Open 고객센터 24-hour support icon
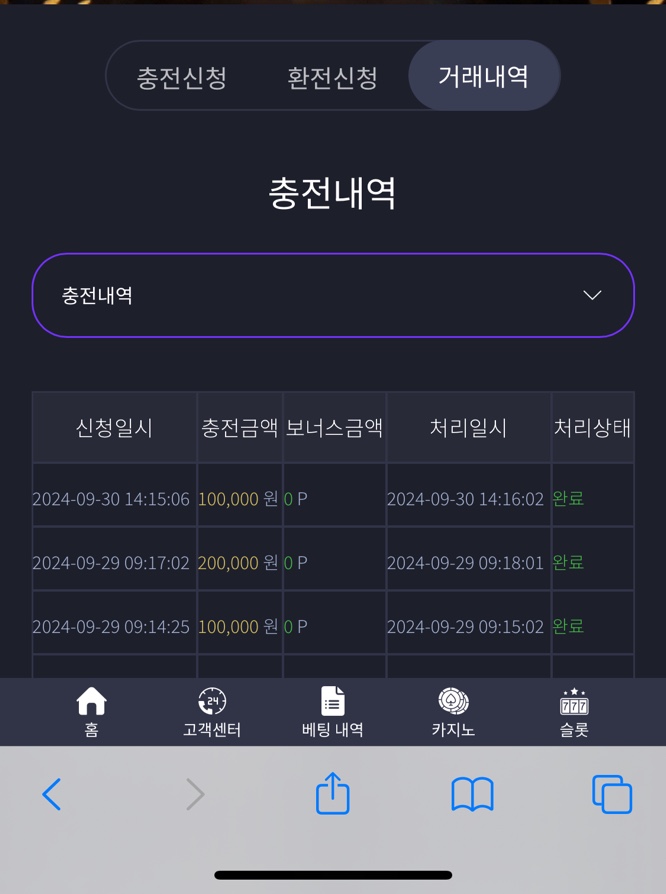666x894 pixels. [x=212, y=701]
